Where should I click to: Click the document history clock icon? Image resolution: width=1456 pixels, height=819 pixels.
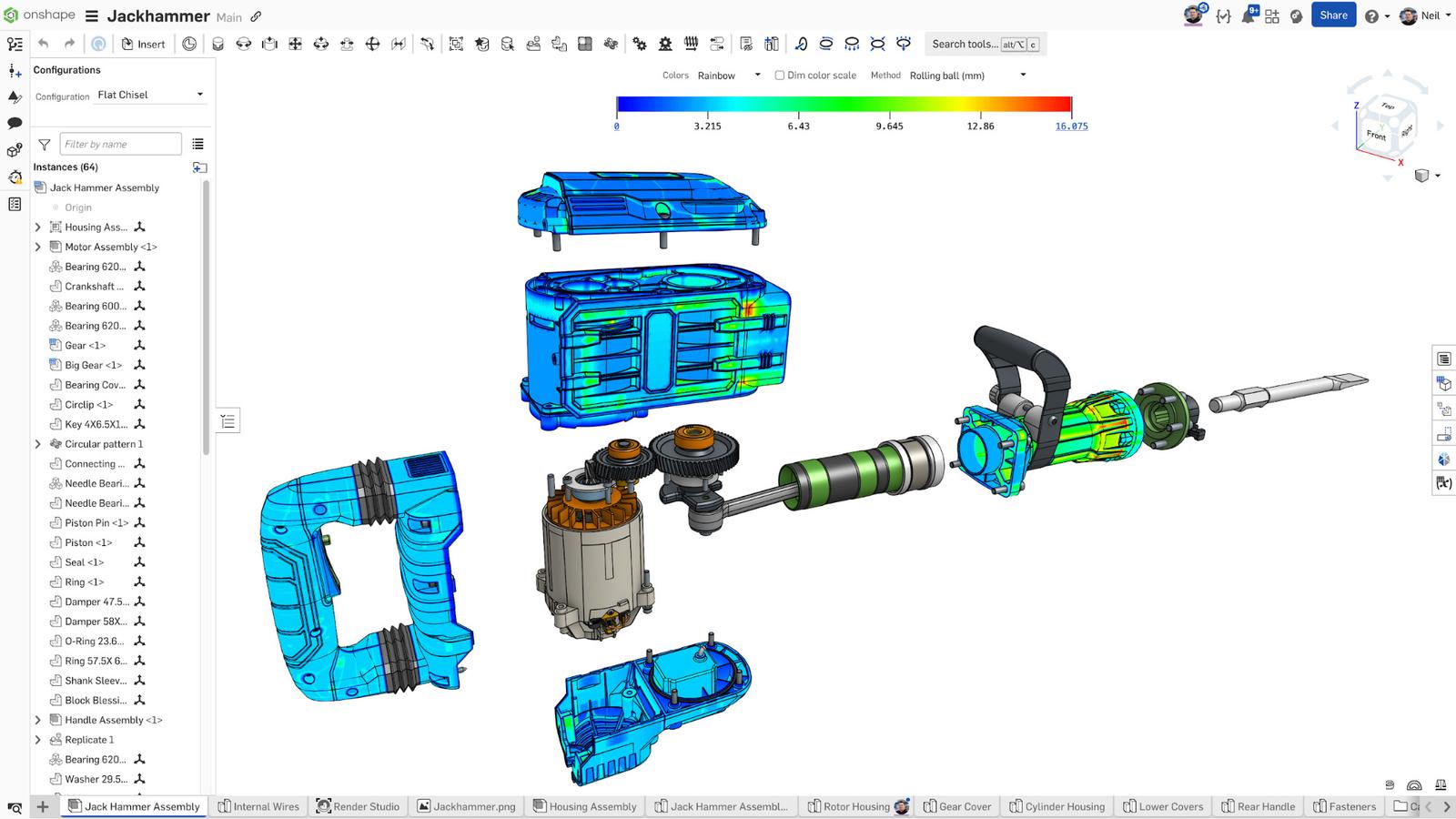(189, 44)
